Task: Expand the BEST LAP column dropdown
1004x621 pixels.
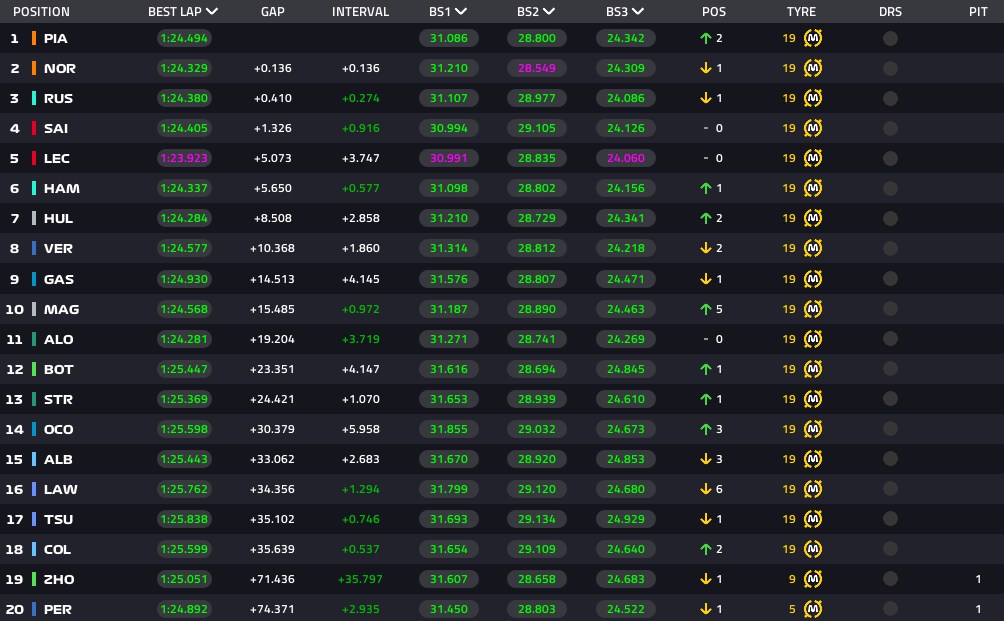Action: point(212,12)
